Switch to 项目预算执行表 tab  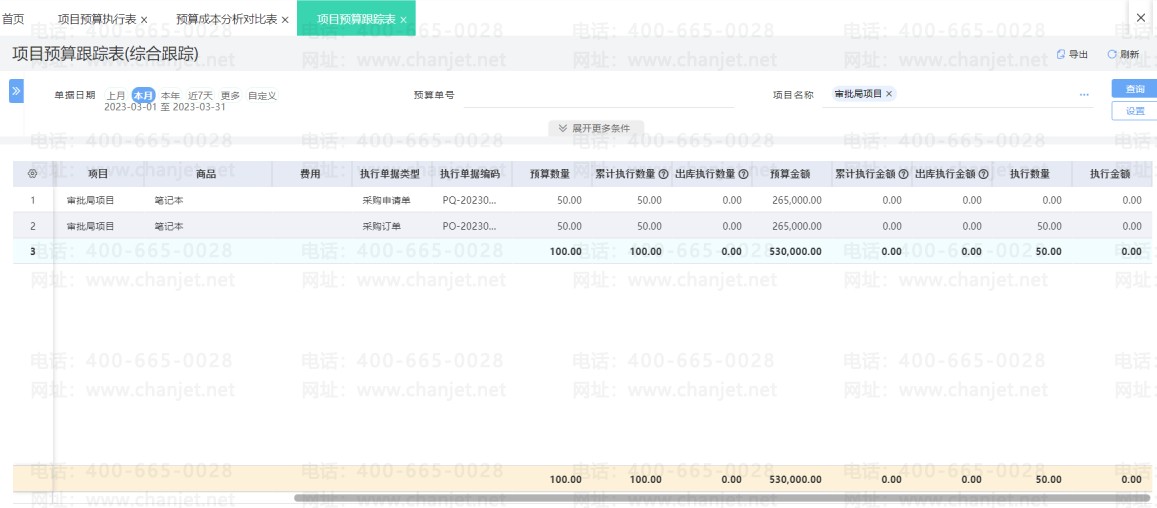(97, 19)
